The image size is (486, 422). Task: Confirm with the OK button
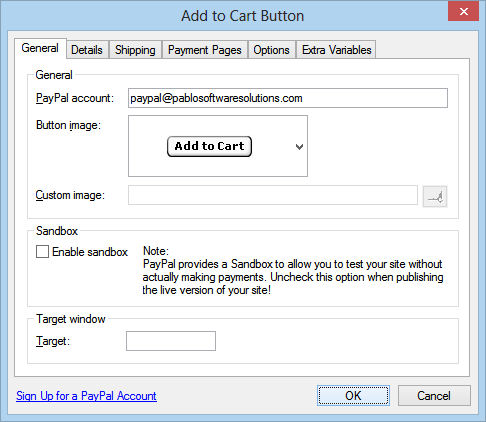click(x=353, y=396)
